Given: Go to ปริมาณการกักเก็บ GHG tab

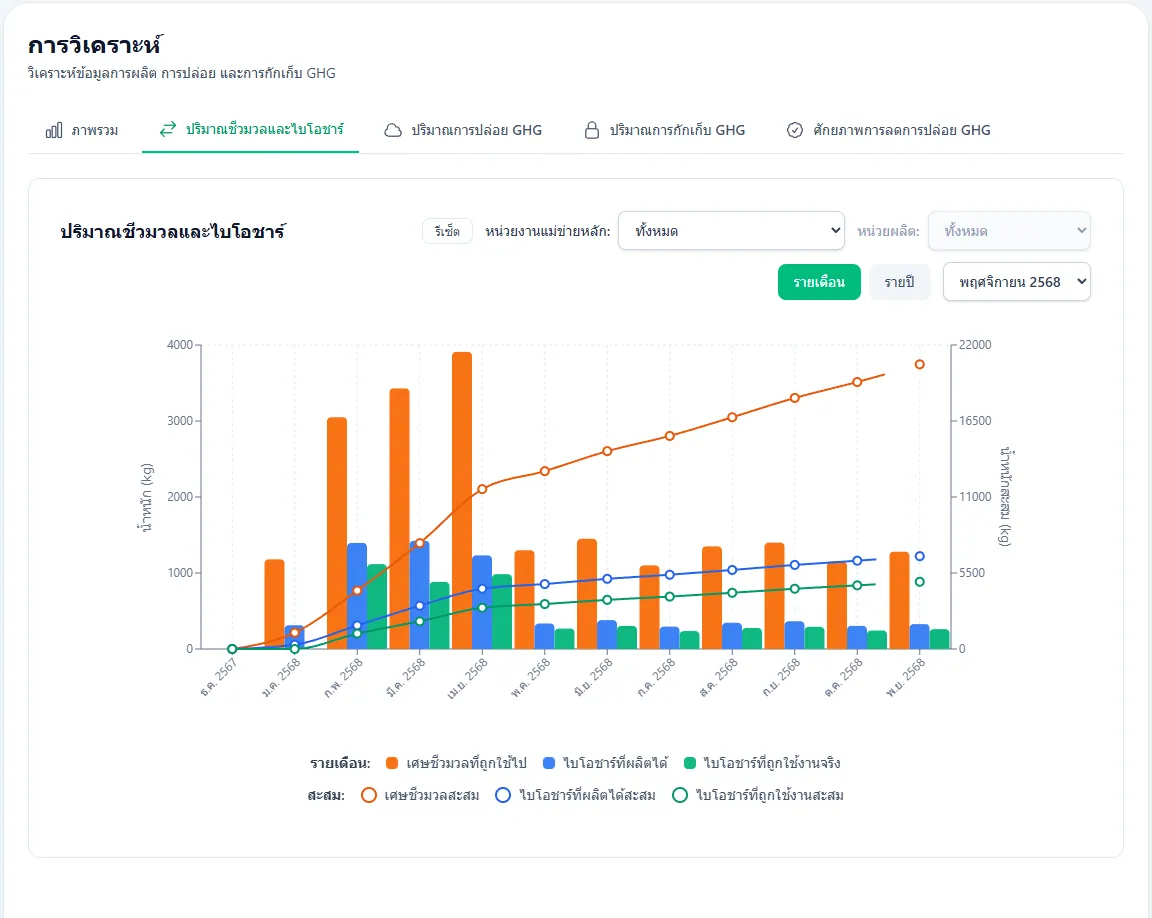Looking at the screenshot, I should 664,130.
